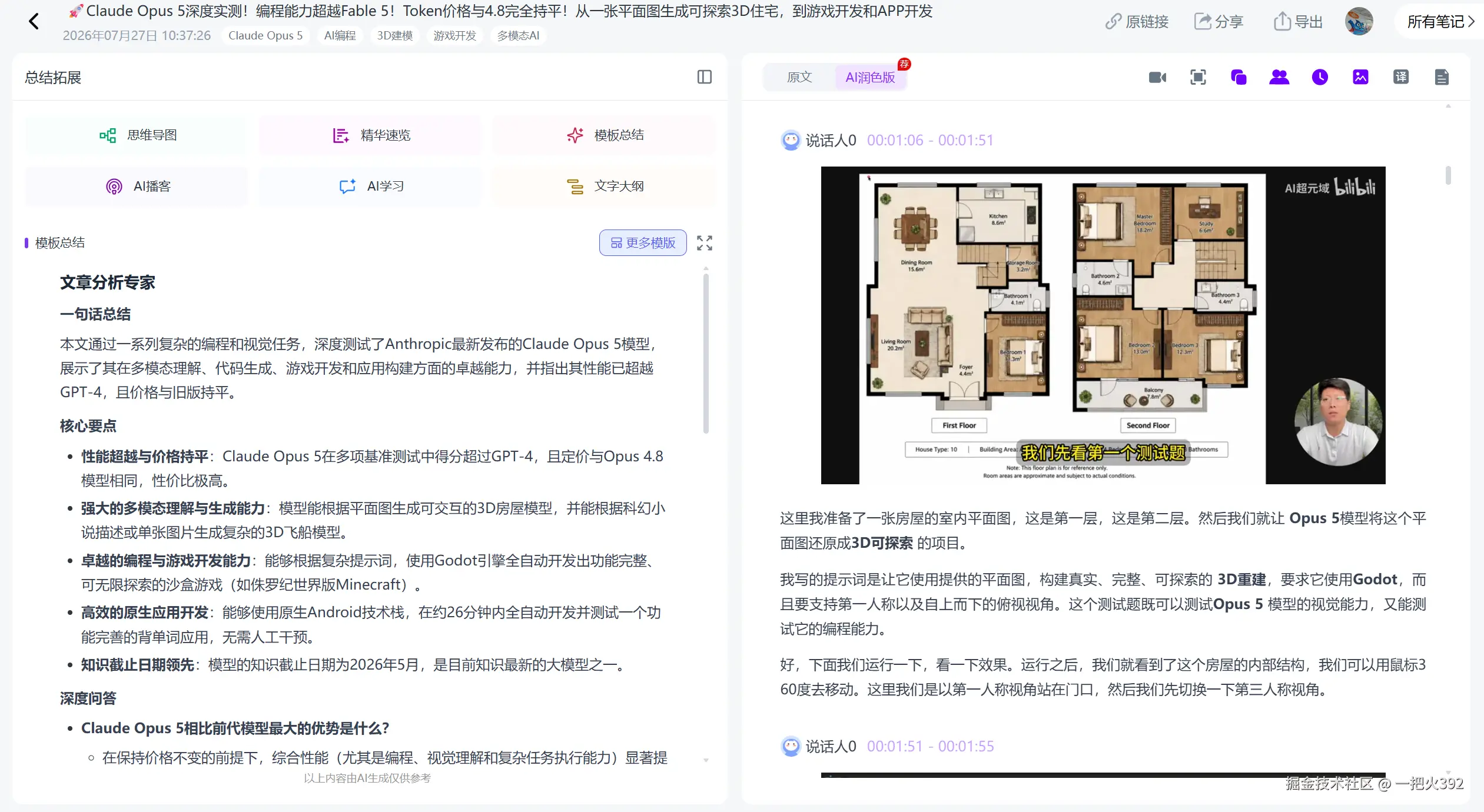
Task: Select the AI编程 tag
Action: [x=340, y=36]
